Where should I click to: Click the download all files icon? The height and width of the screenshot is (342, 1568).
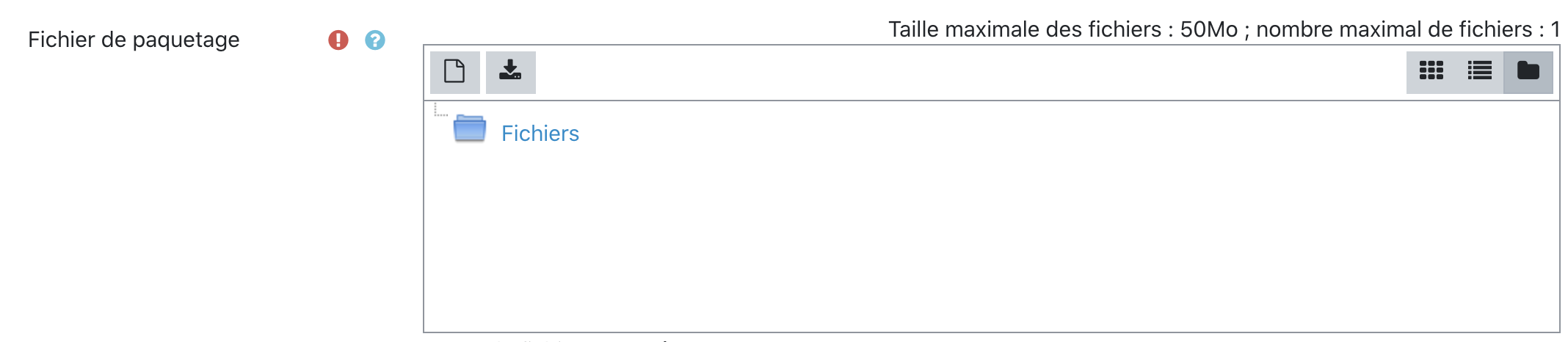pyautogui.click(x=510, y=72)
